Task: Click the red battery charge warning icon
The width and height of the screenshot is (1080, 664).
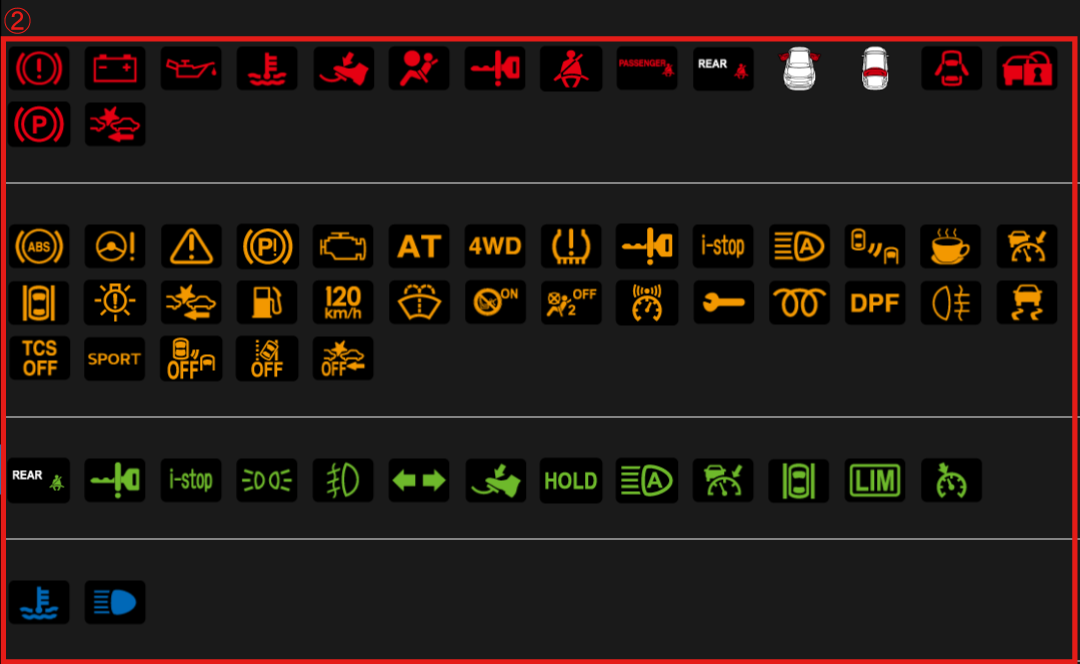Action: 115,68
